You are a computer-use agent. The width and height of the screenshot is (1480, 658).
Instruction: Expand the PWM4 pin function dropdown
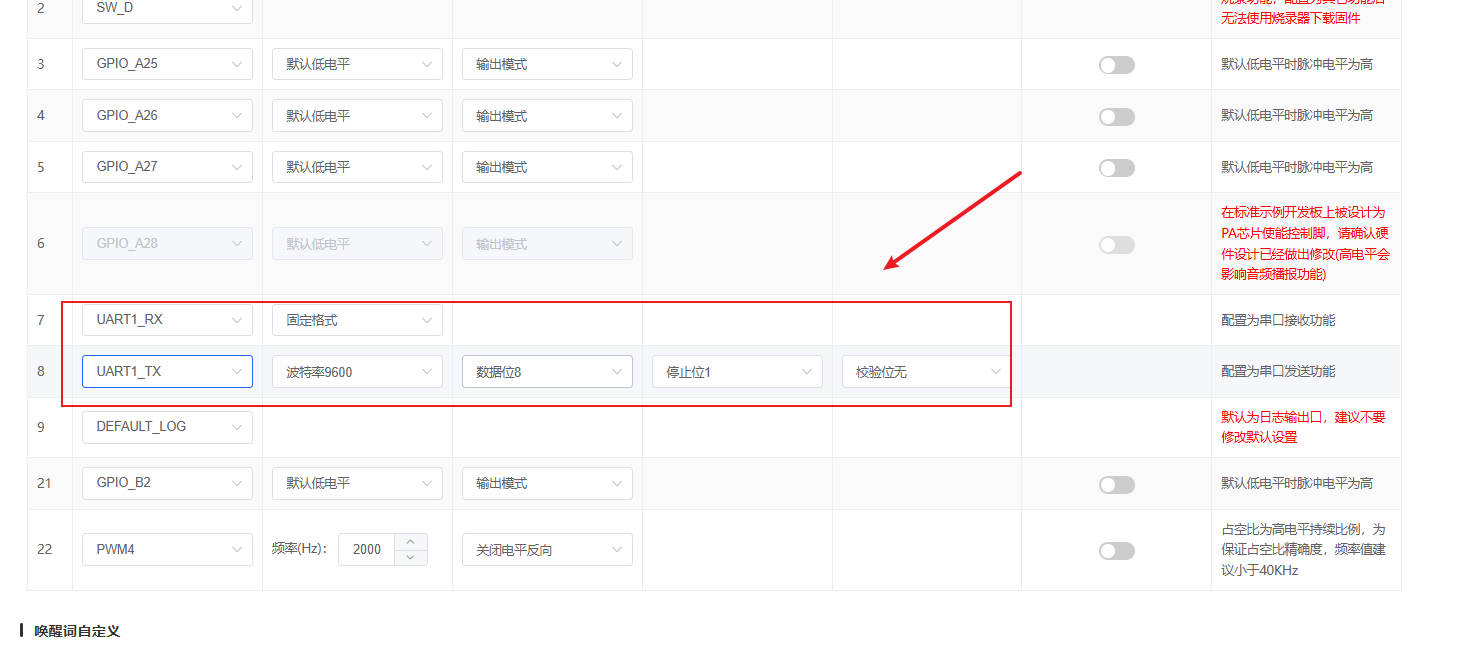tap(167, 550)
